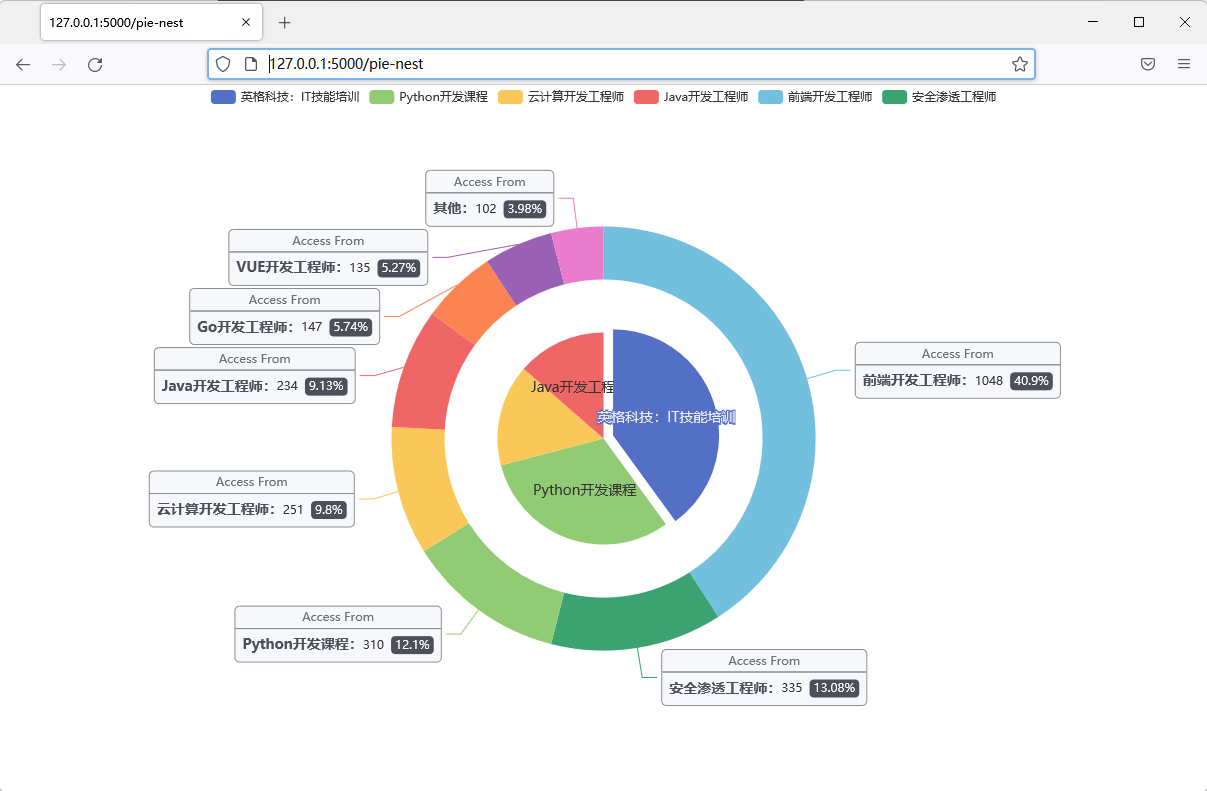
Task: Click the 前端开发工程师 legend color swatch
Action: coord(770,97)
